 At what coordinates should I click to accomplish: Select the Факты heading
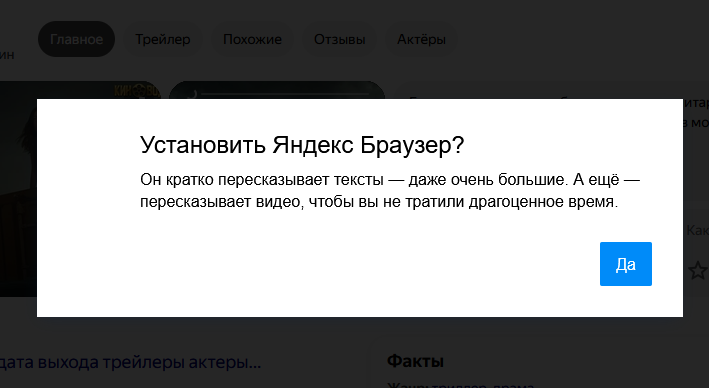pyautogui.click(x=415, y=361)
